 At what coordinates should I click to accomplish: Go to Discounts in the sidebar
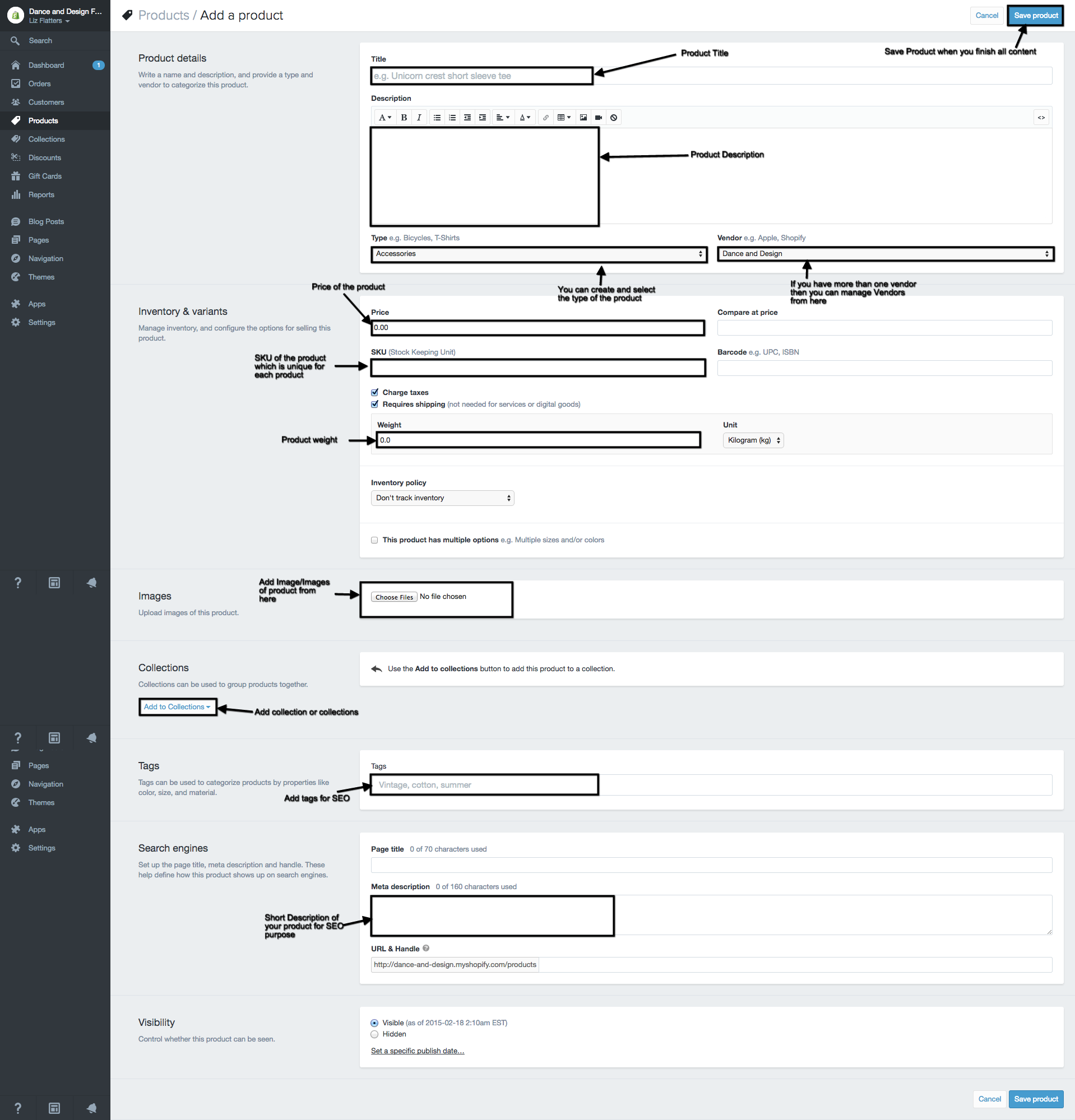[45, 157]
